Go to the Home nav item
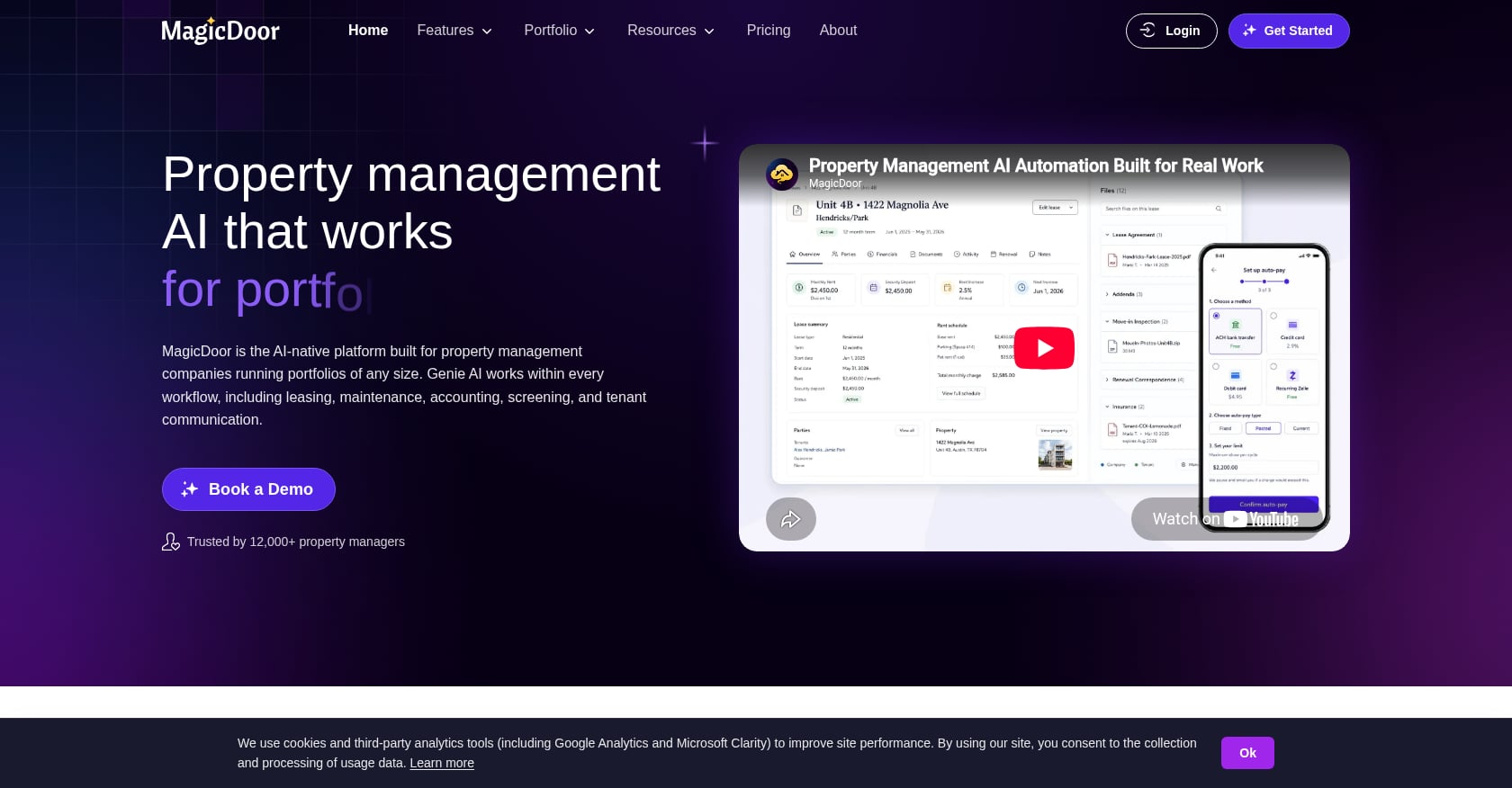 click(368, 31)
